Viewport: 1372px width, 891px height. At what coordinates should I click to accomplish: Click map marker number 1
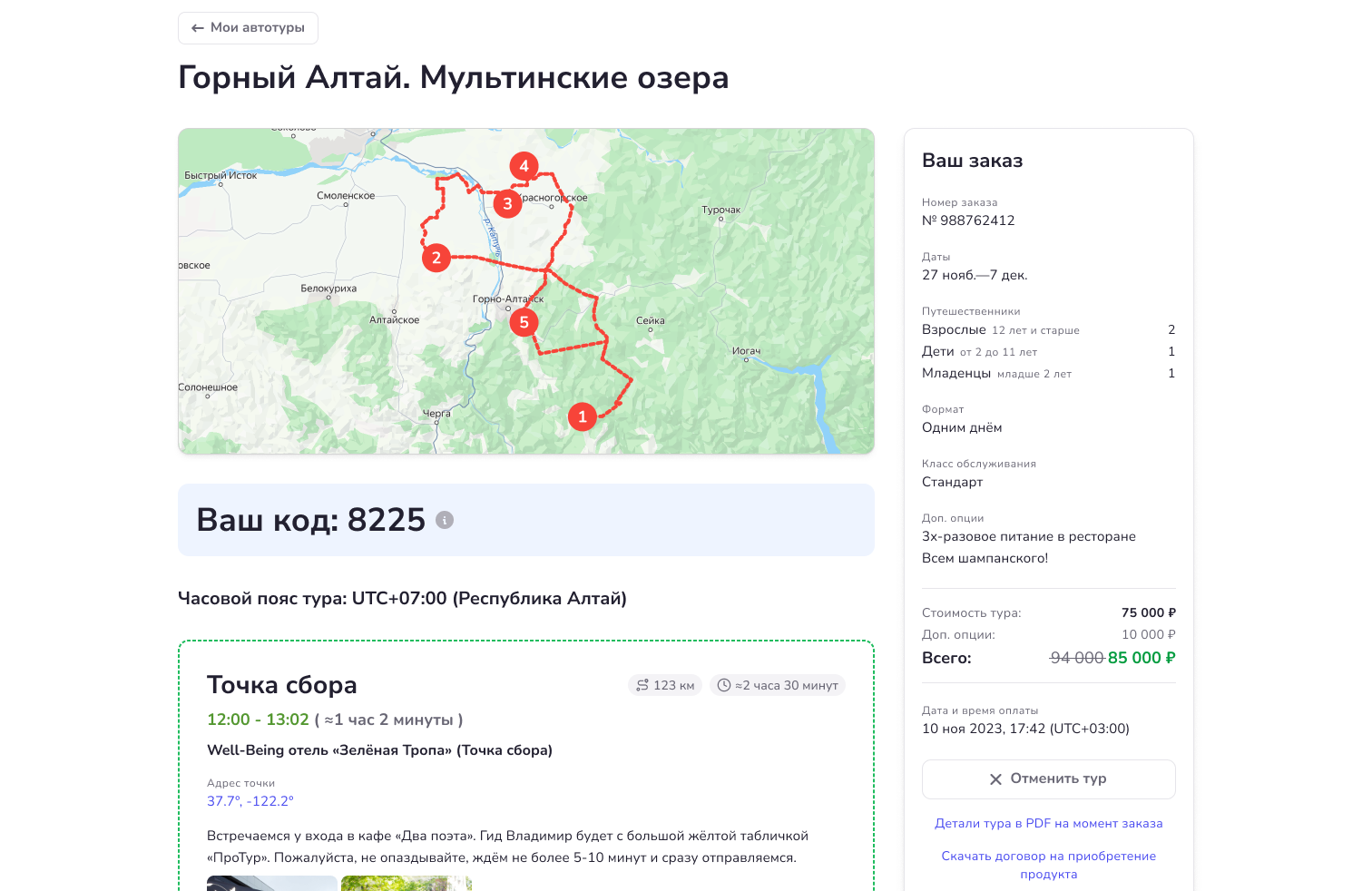pos(583,416)
